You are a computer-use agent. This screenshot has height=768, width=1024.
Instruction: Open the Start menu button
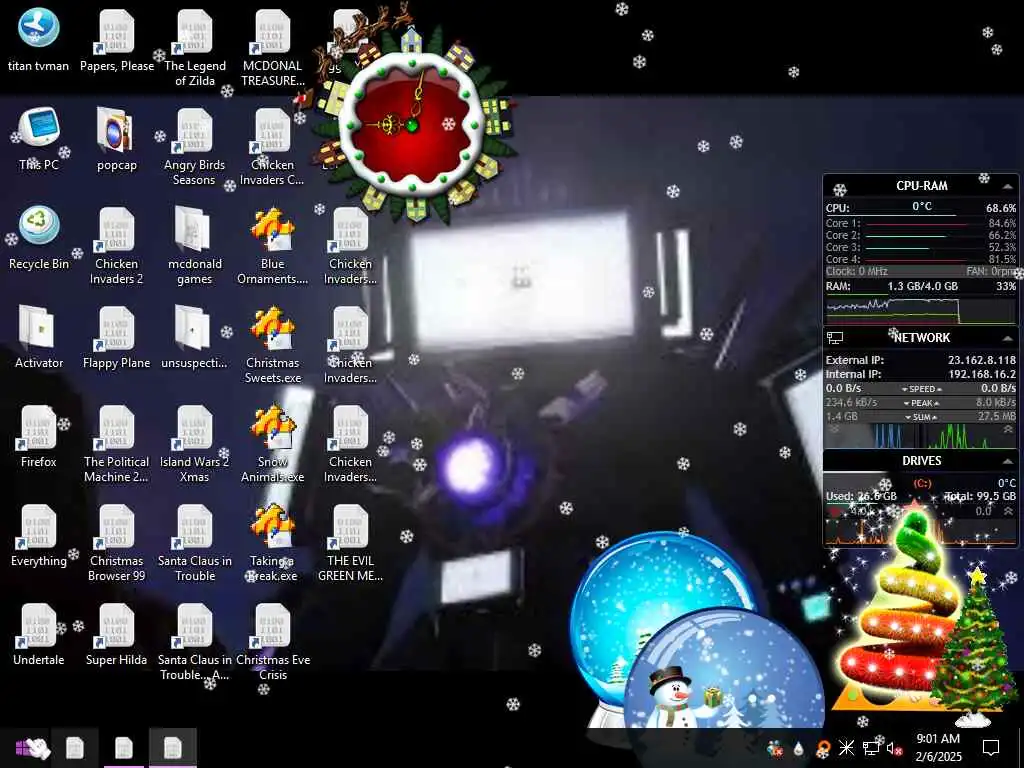(x=29, y=748)
